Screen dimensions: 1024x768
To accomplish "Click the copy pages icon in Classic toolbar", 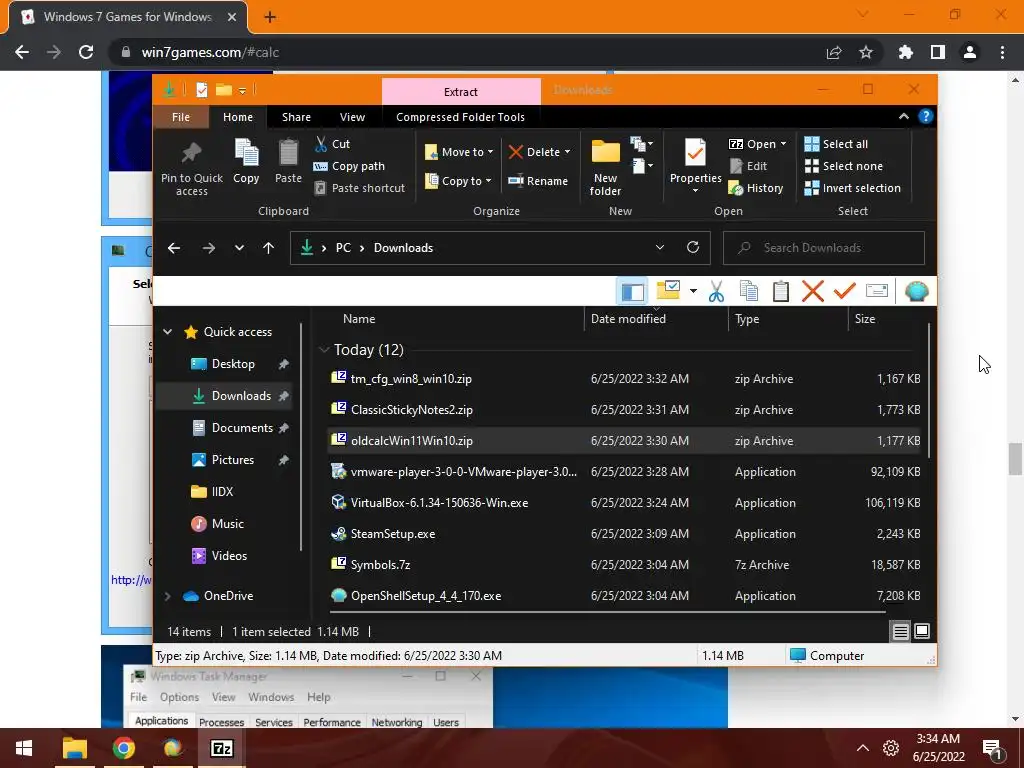I will click(748, 291).
